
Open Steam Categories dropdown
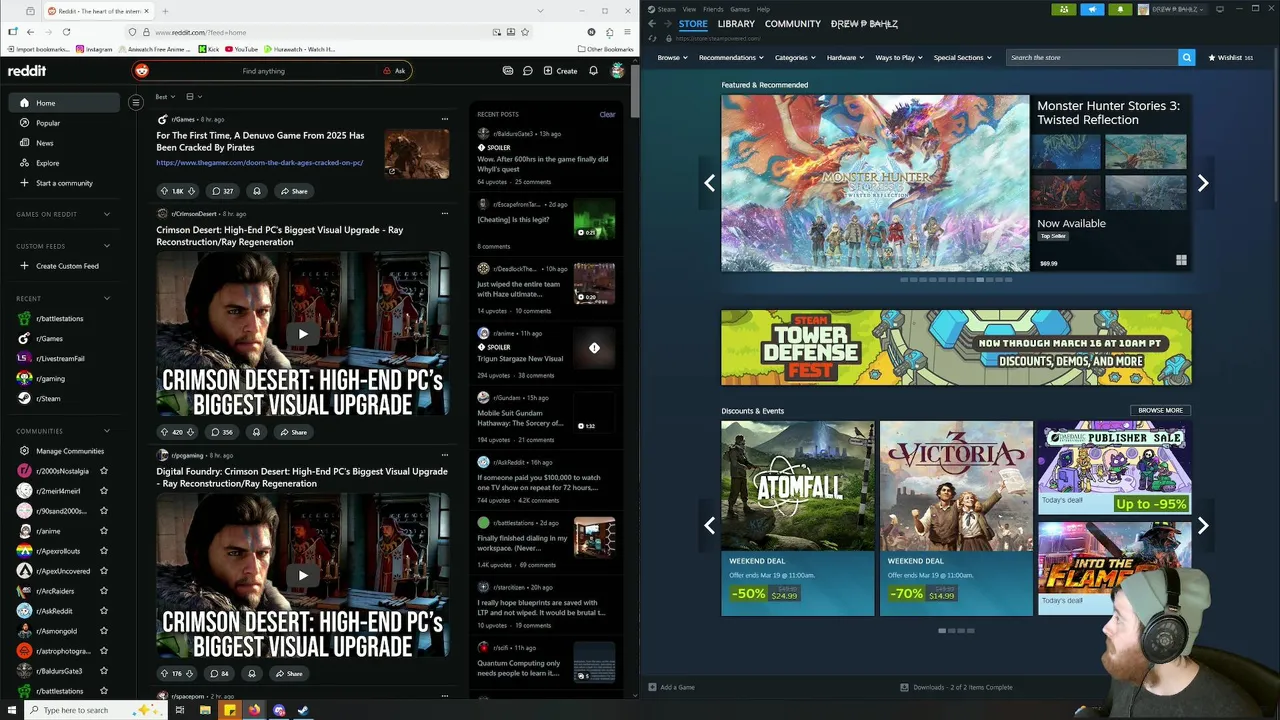coord(794,57)
